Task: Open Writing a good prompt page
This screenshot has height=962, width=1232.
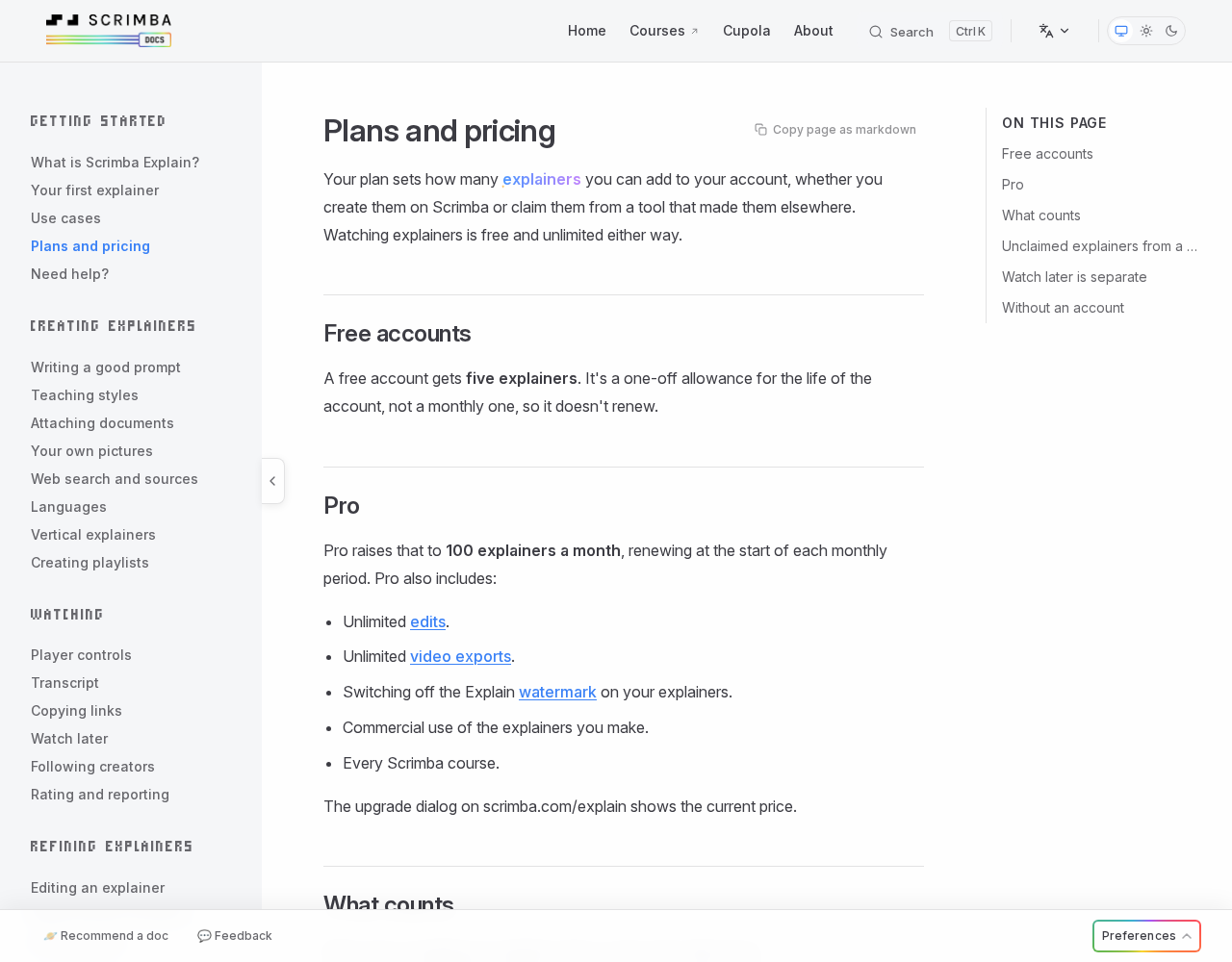Action: [x=106, y=367]
